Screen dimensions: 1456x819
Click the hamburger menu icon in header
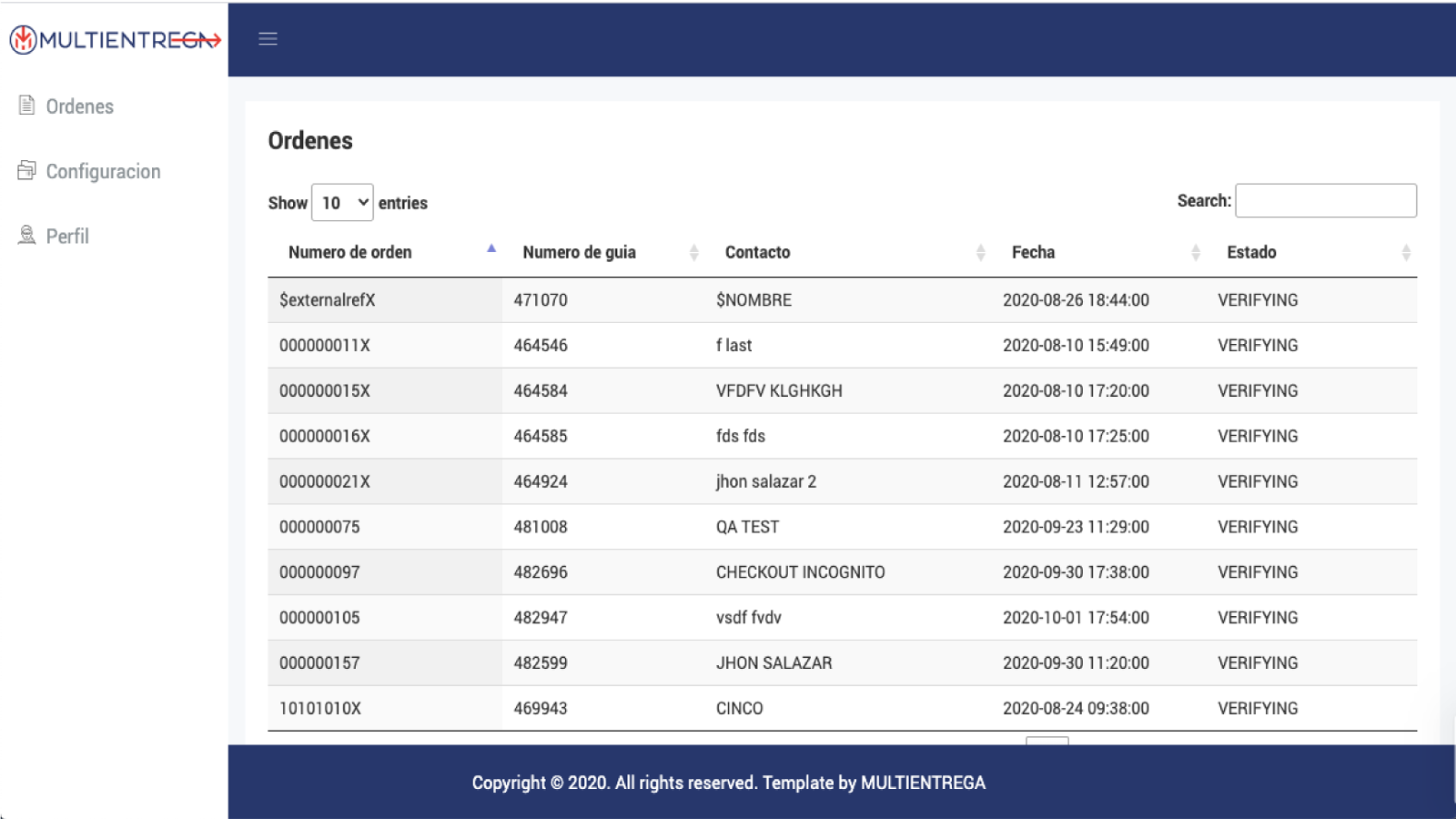click(268, 38)
